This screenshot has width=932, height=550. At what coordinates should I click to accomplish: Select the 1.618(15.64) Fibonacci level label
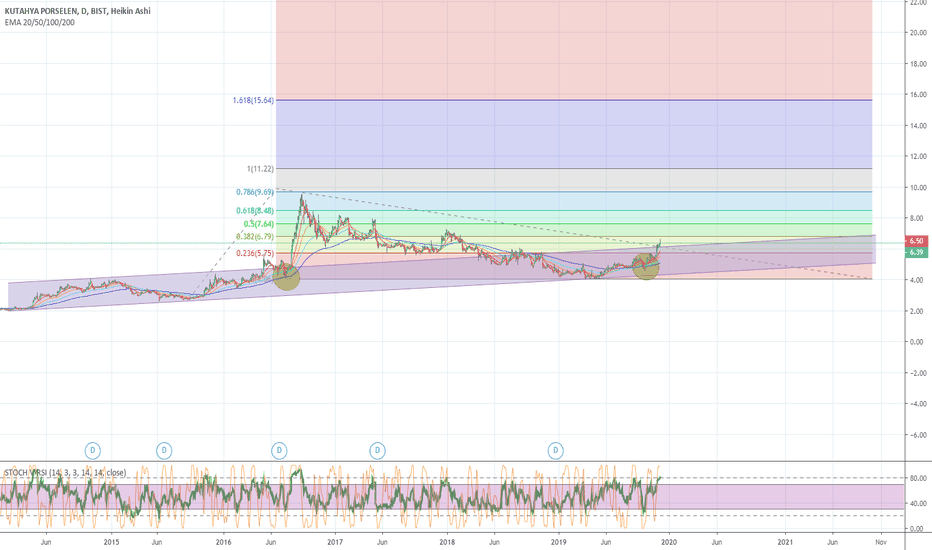[253, 100]
